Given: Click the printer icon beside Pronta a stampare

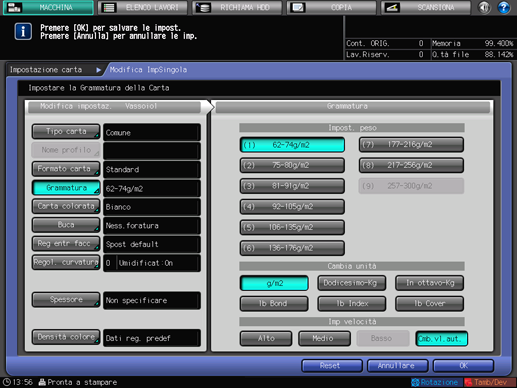Looking at the screenshot, I should (42, 382).
